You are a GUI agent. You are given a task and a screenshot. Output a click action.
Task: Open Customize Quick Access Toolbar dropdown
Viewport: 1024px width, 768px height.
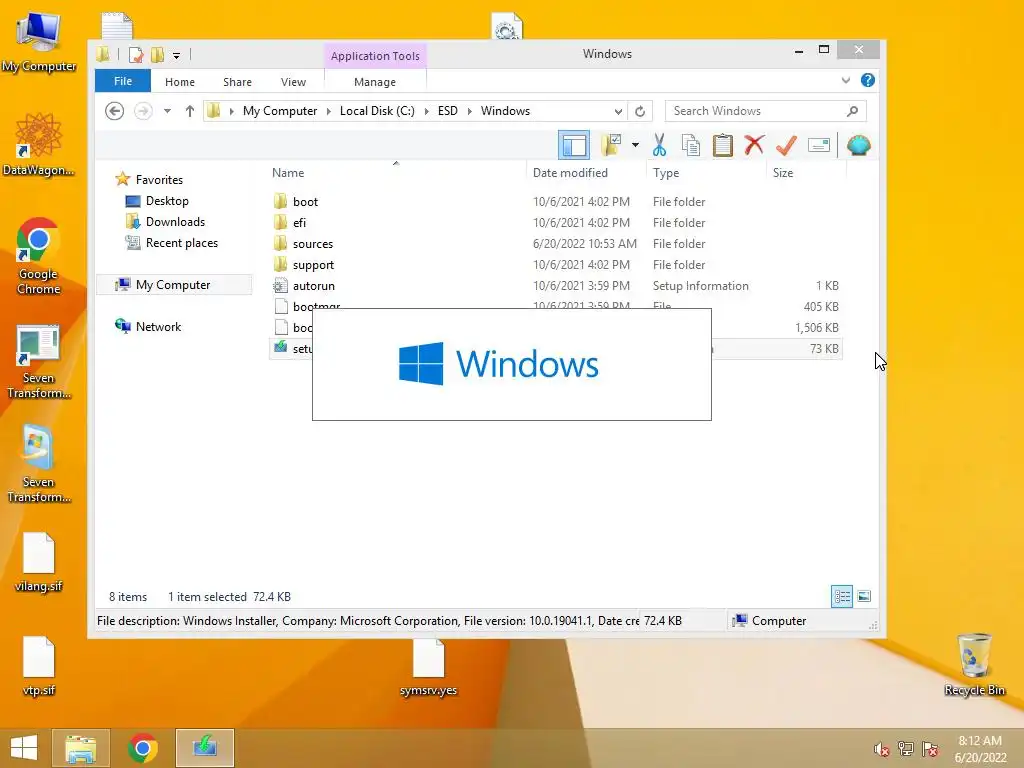pos(176,56)
